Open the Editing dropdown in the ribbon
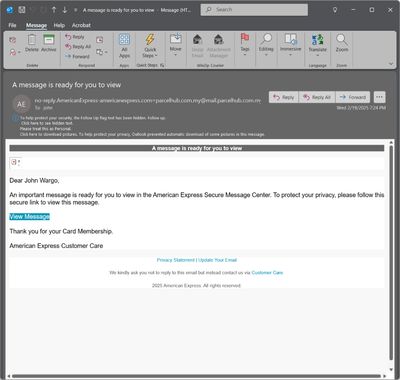The height and width of the screenshot is (380, 400). point(266,44)
